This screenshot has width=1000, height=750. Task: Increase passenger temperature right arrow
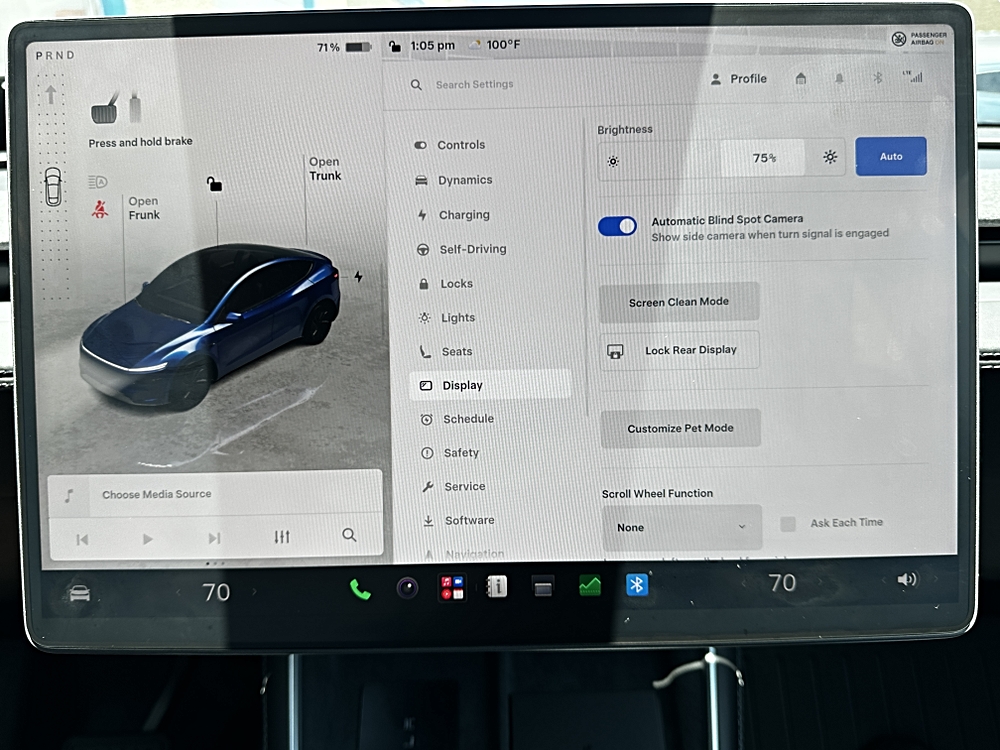820,582
